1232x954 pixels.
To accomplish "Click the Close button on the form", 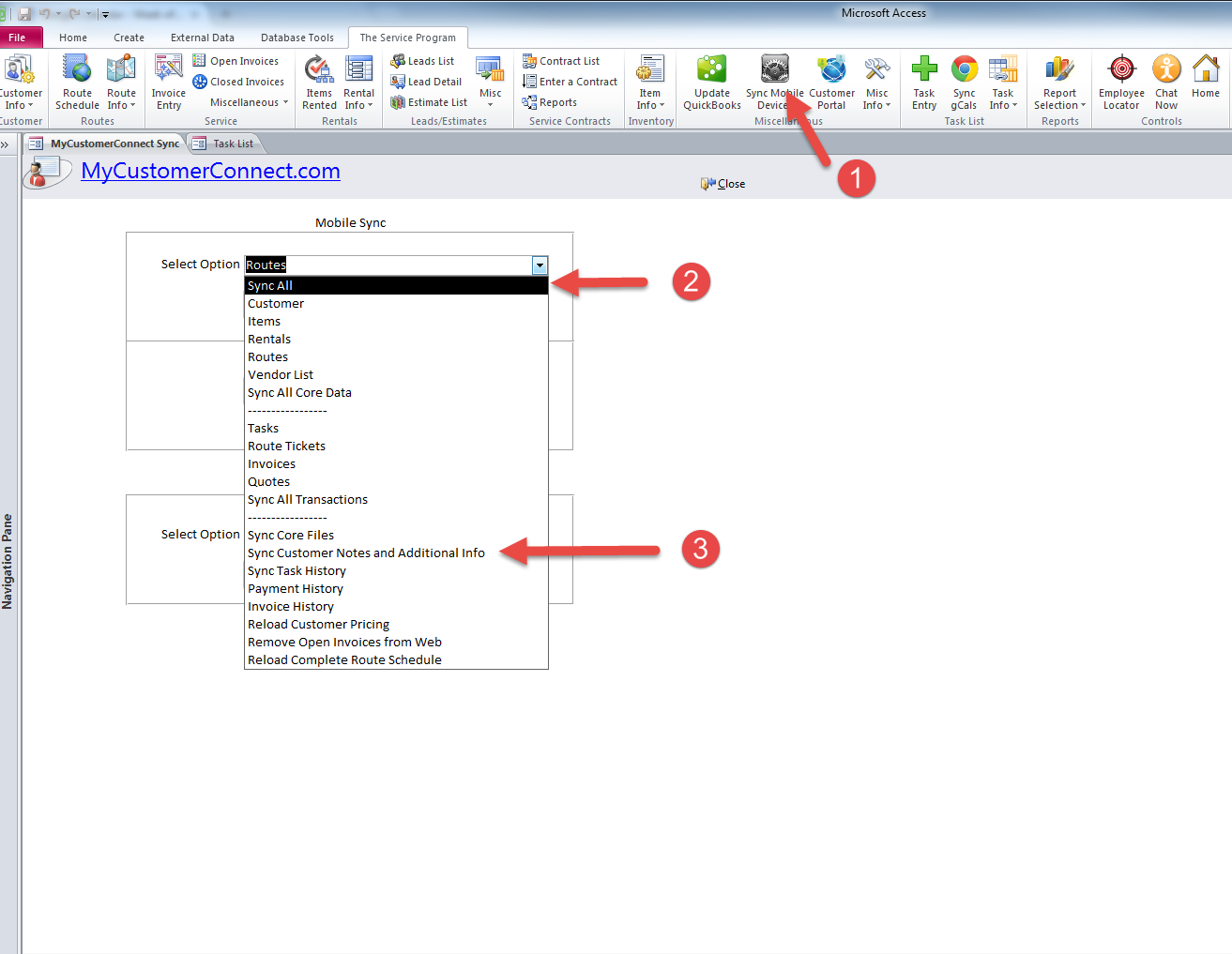I will tap(723, 184).
